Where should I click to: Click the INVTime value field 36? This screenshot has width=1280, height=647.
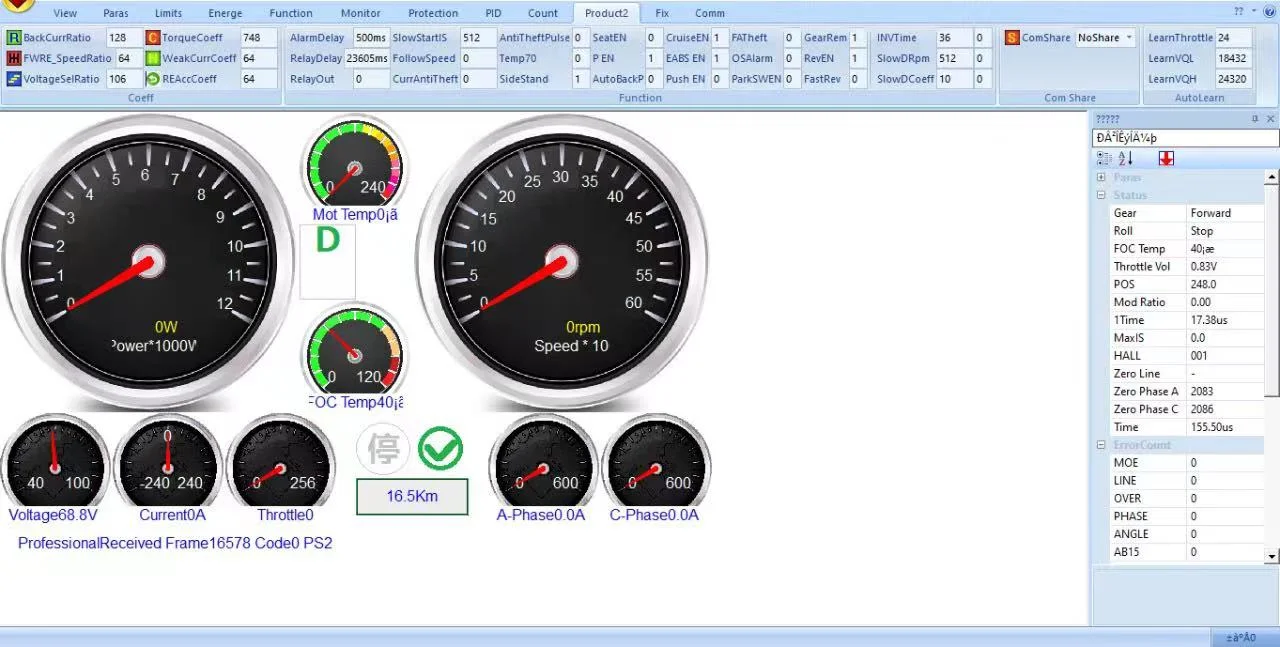click(x=954, y=38)
